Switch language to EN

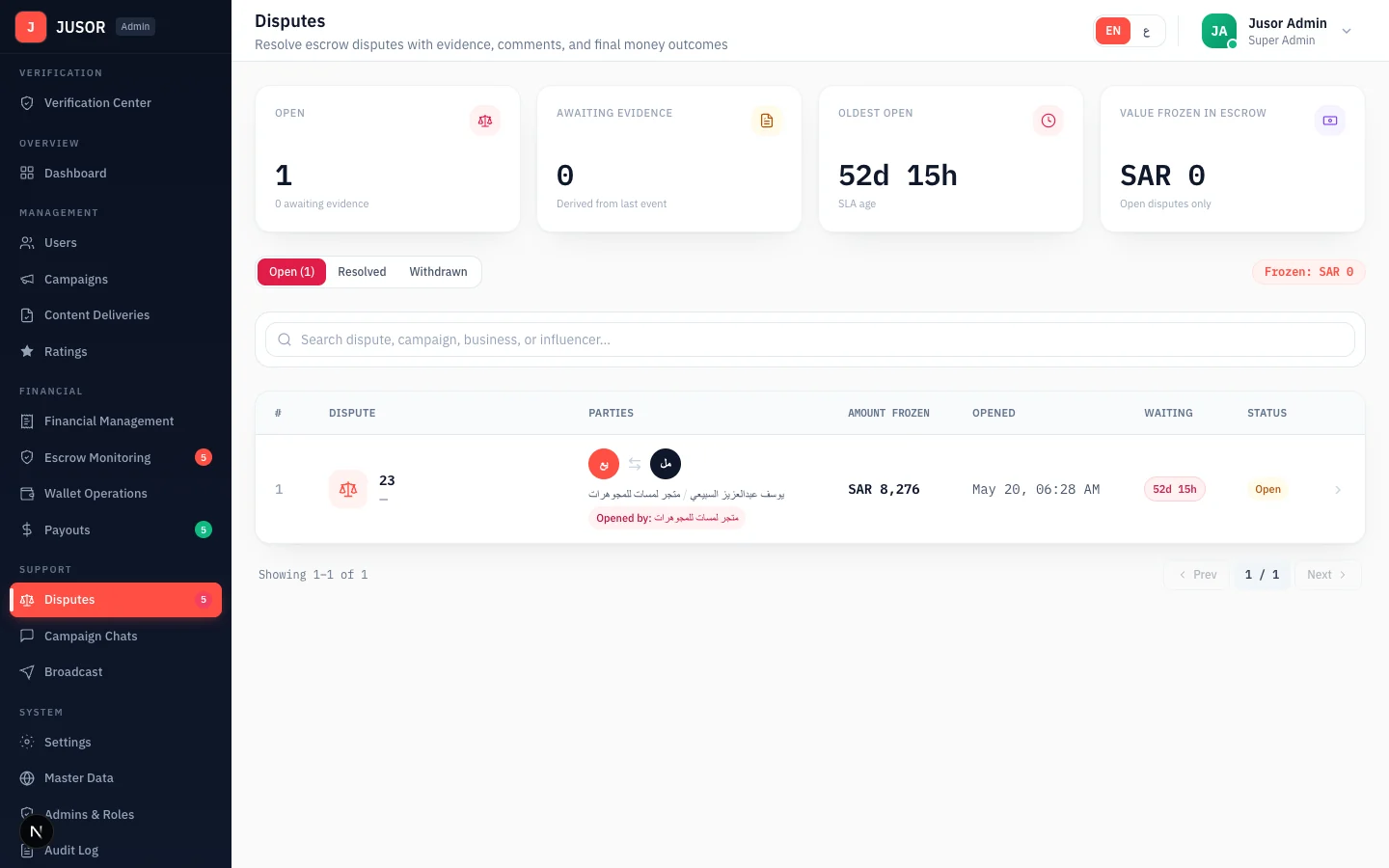(1113, 31)
